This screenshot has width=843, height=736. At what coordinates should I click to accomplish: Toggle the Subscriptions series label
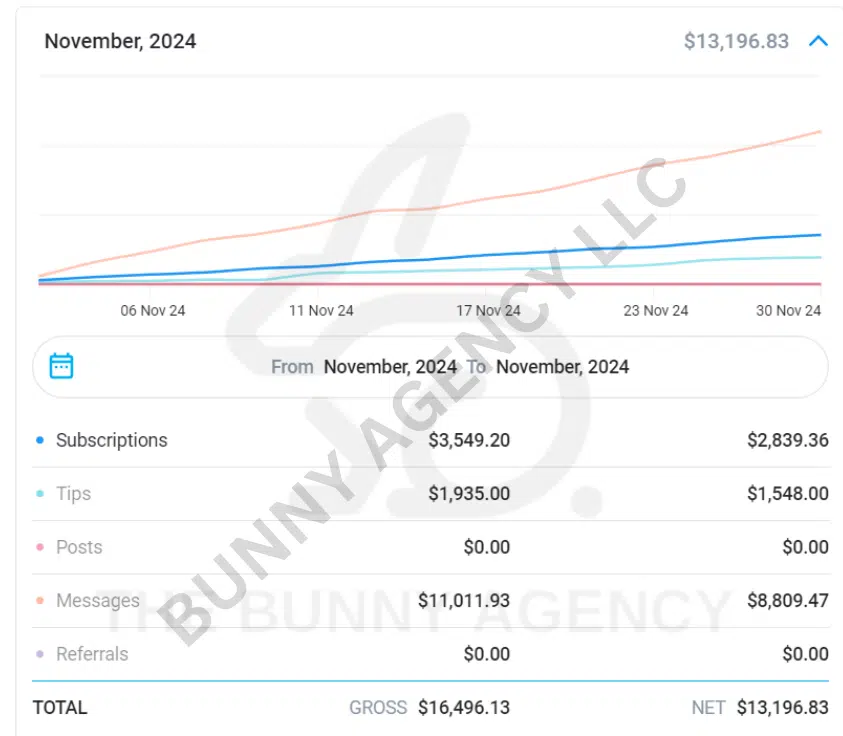[111, 440]
